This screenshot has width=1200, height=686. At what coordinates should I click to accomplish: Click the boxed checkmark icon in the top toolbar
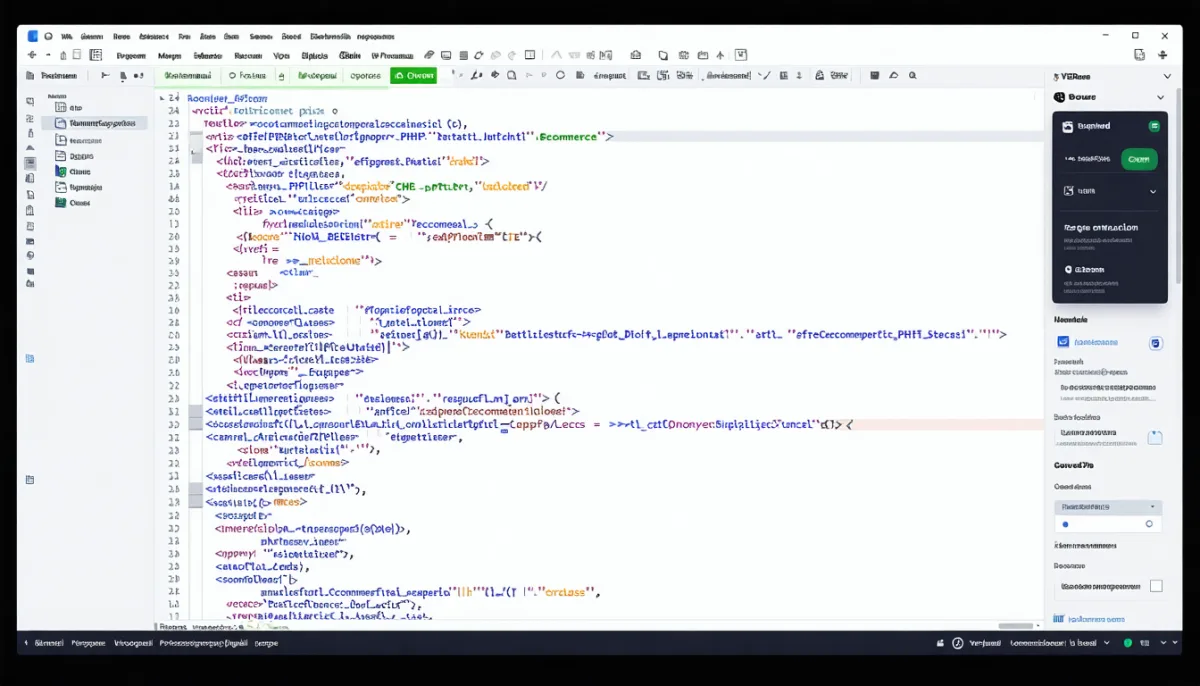click(741, 55)
